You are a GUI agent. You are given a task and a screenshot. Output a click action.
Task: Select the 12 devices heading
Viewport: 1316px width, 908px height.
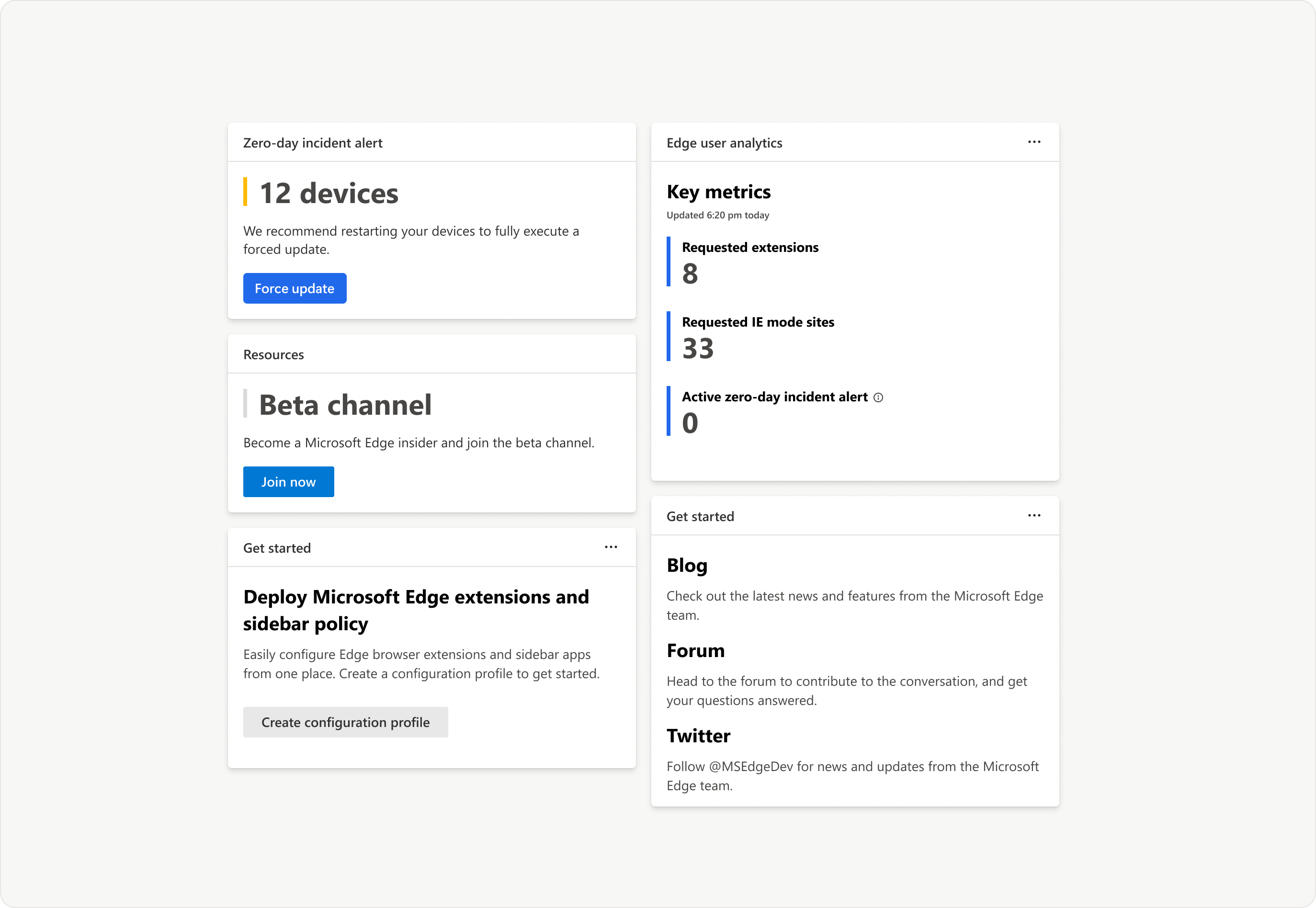click(329, 193)
